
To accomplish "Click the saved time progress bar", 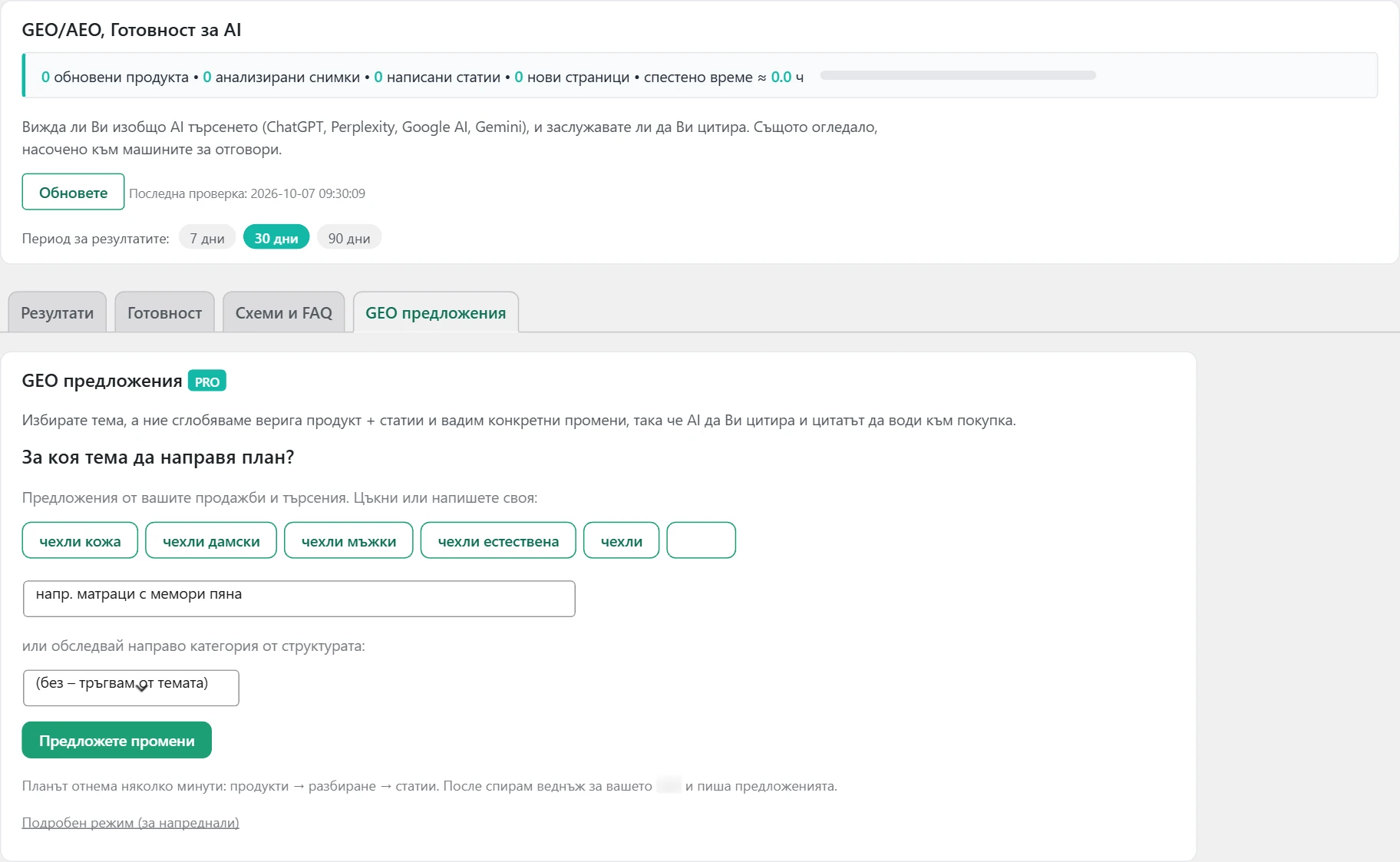I will tap(958, 75).
